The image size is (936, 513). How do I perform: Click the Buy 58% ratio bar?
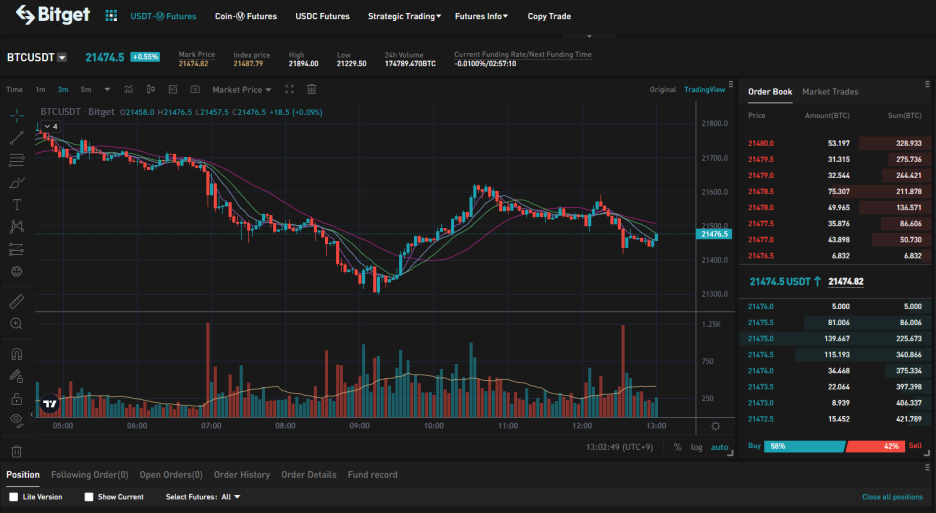(x=804, y=446)
